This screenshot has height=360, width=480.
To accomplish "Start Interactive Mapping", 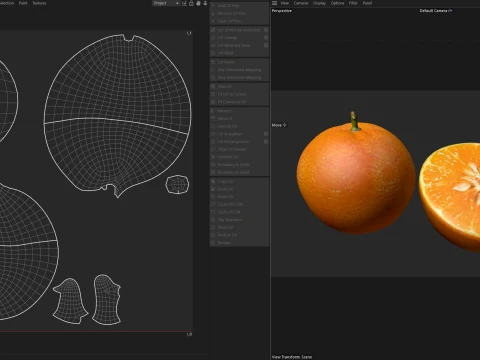I will [239, 70].
